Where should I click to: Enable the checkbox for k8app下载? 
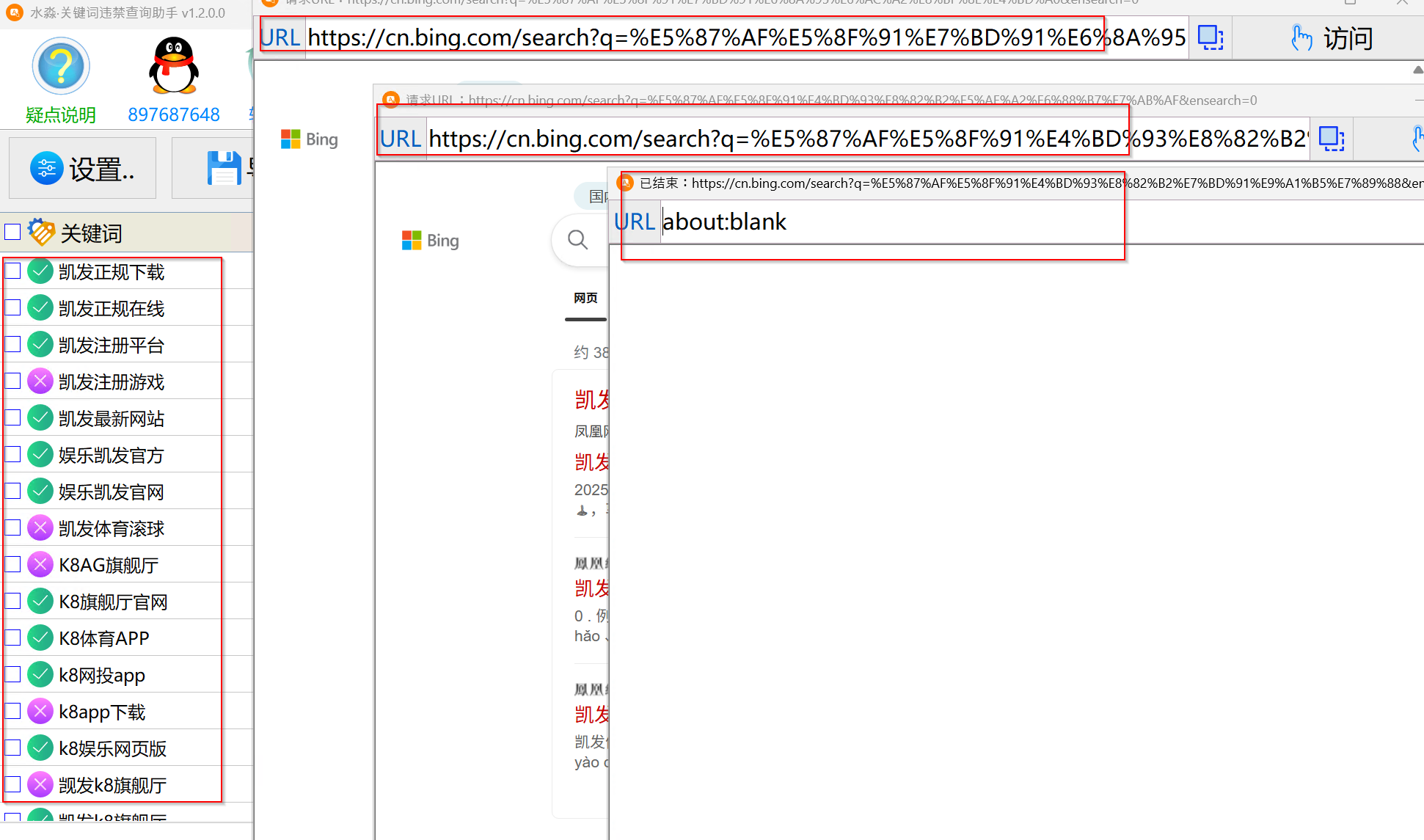coord(12,712)
